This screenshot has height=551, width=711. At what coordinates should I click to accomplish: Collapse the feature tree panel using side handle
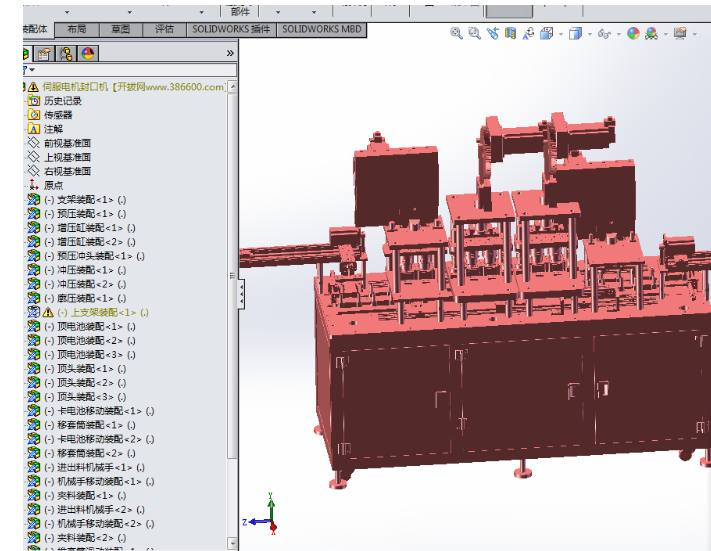pyautogui.click(x=240, y=296)
